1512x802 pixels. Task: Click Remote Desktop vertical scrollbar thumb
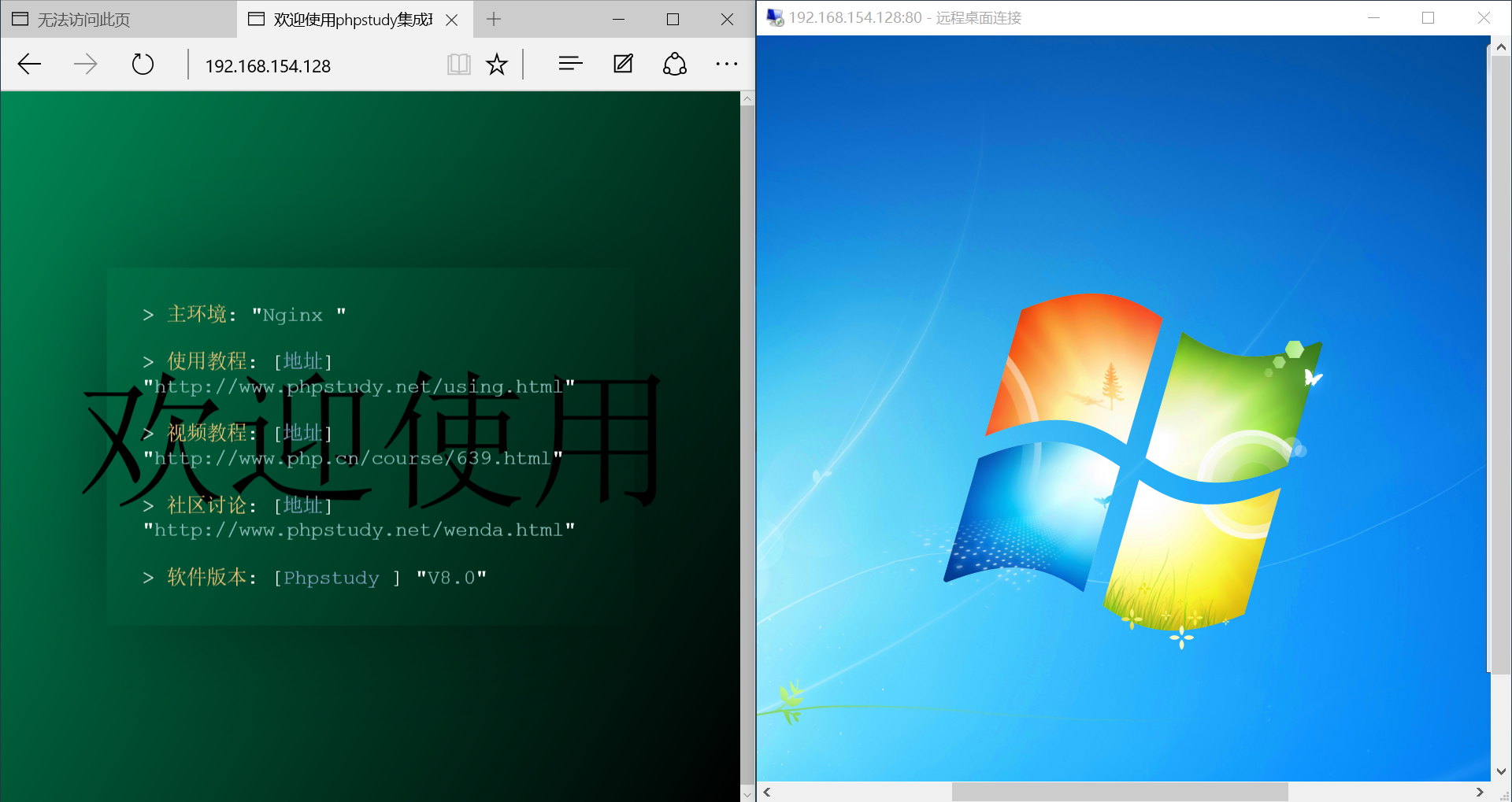(x=1501, y=364)
